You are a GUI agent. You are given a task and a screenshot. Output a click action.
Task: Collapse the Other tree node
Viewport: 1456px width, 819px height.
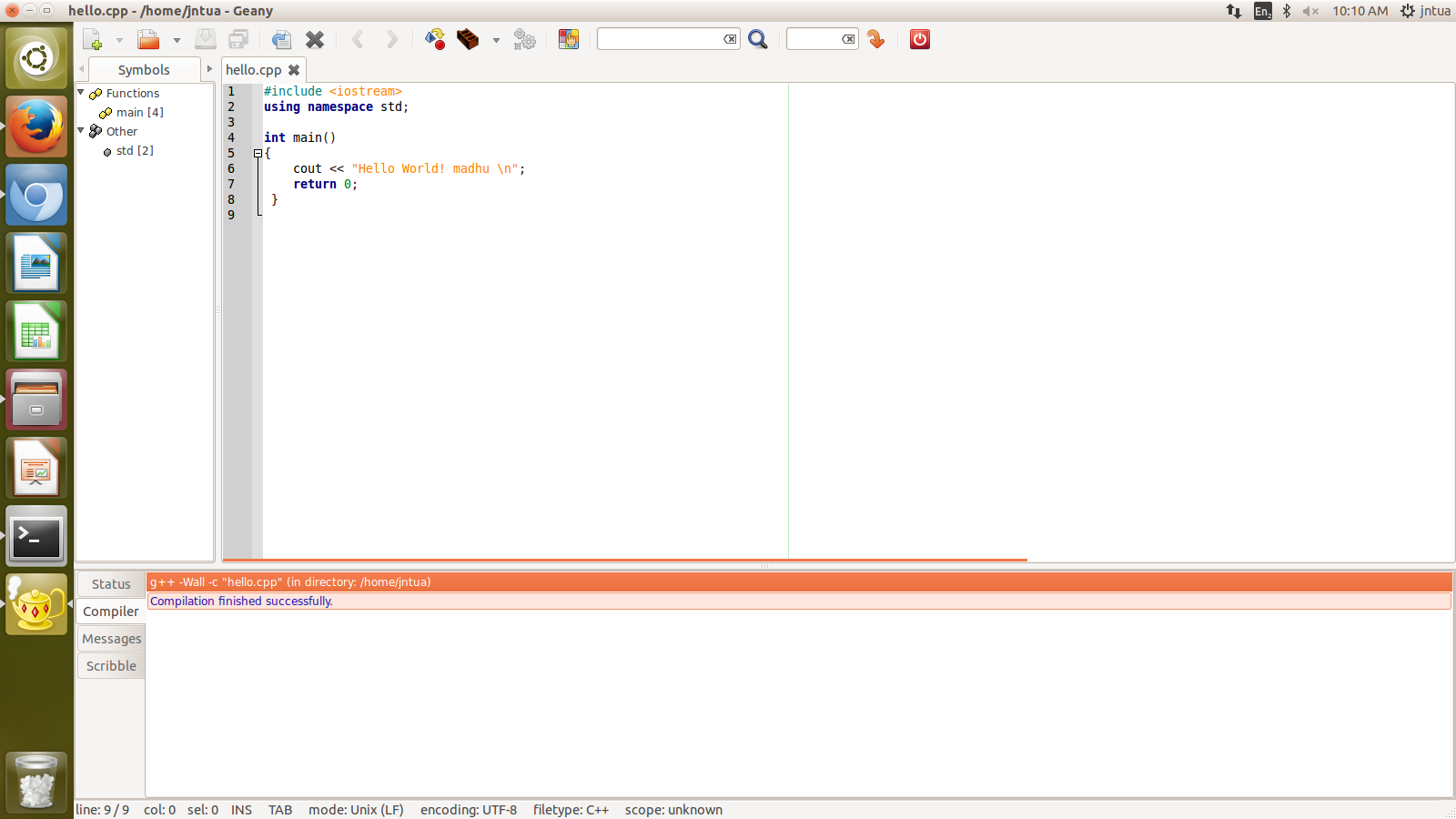click(x=81, y=131)
